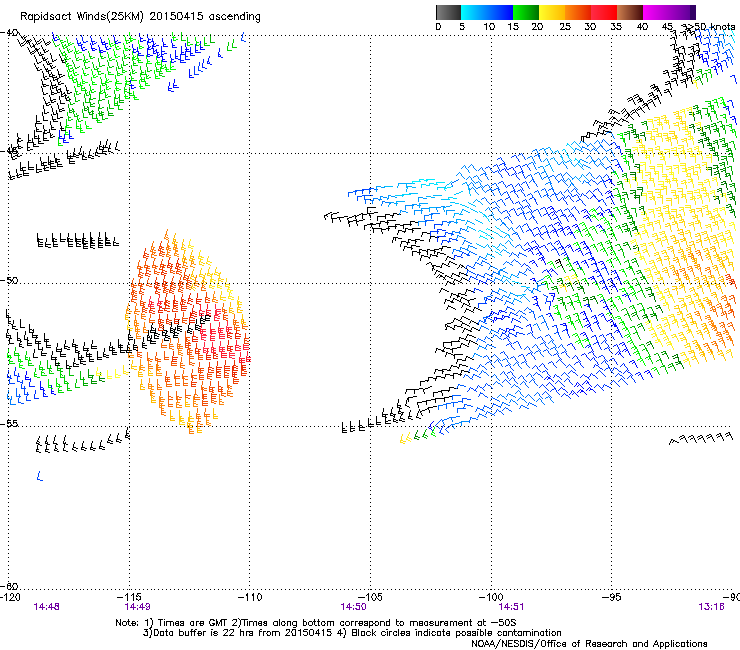Click the purple time stamp '14:51'

[x=511, y=607]
